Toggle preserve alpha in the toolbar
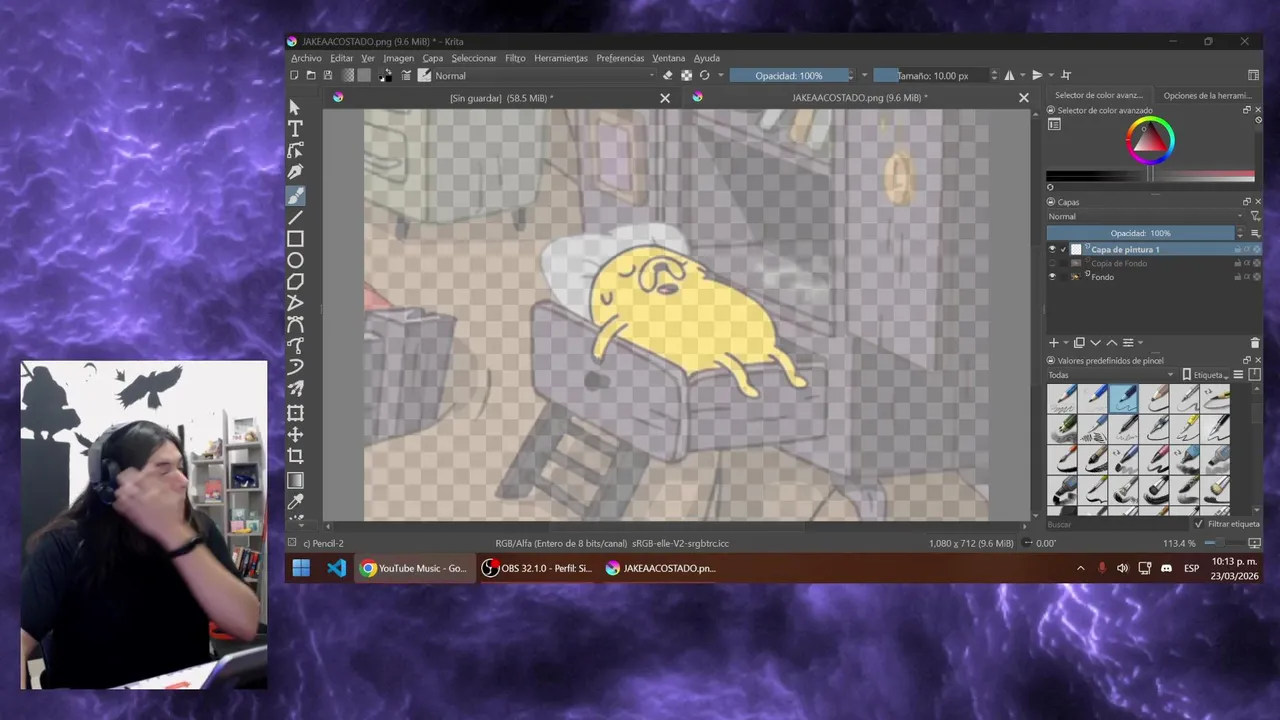 pyautogui.click(x=686, y=75)
